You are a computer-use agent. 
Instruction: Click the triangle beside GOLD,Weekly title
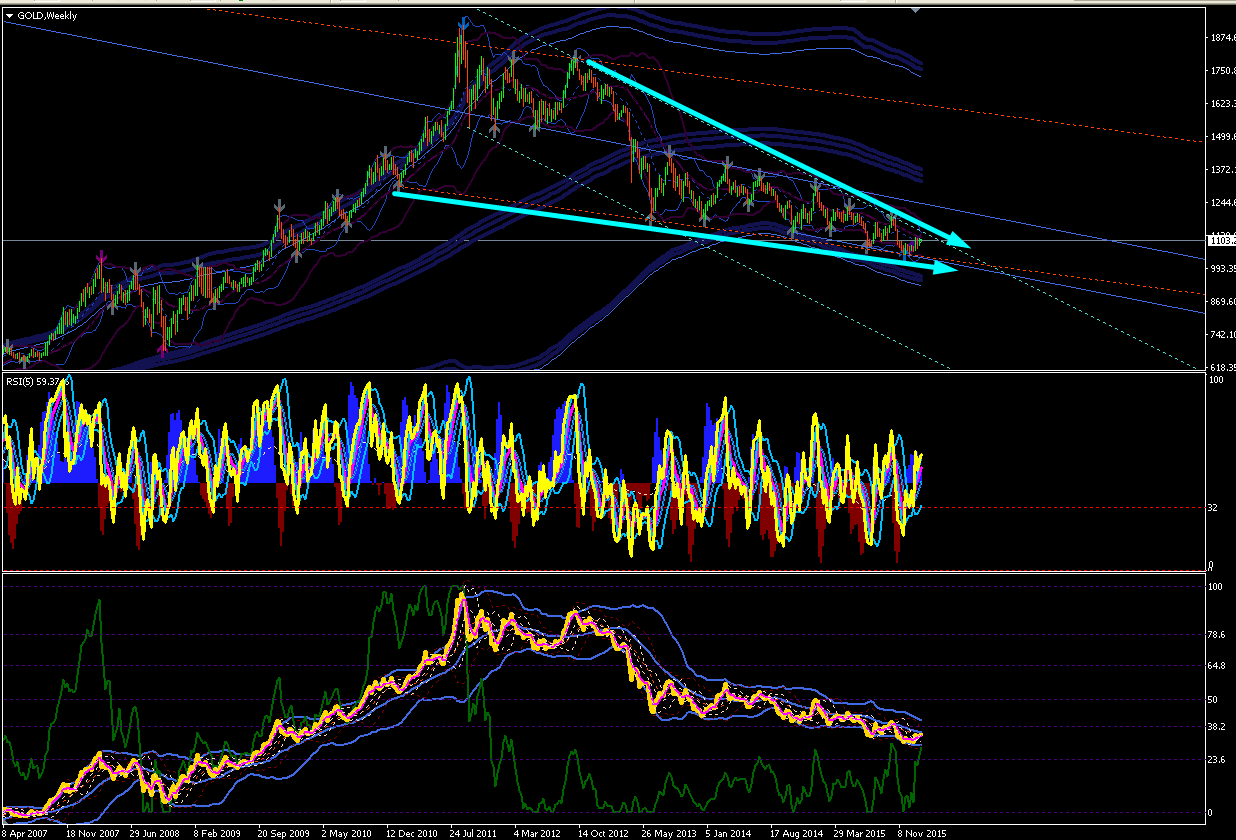10,16
